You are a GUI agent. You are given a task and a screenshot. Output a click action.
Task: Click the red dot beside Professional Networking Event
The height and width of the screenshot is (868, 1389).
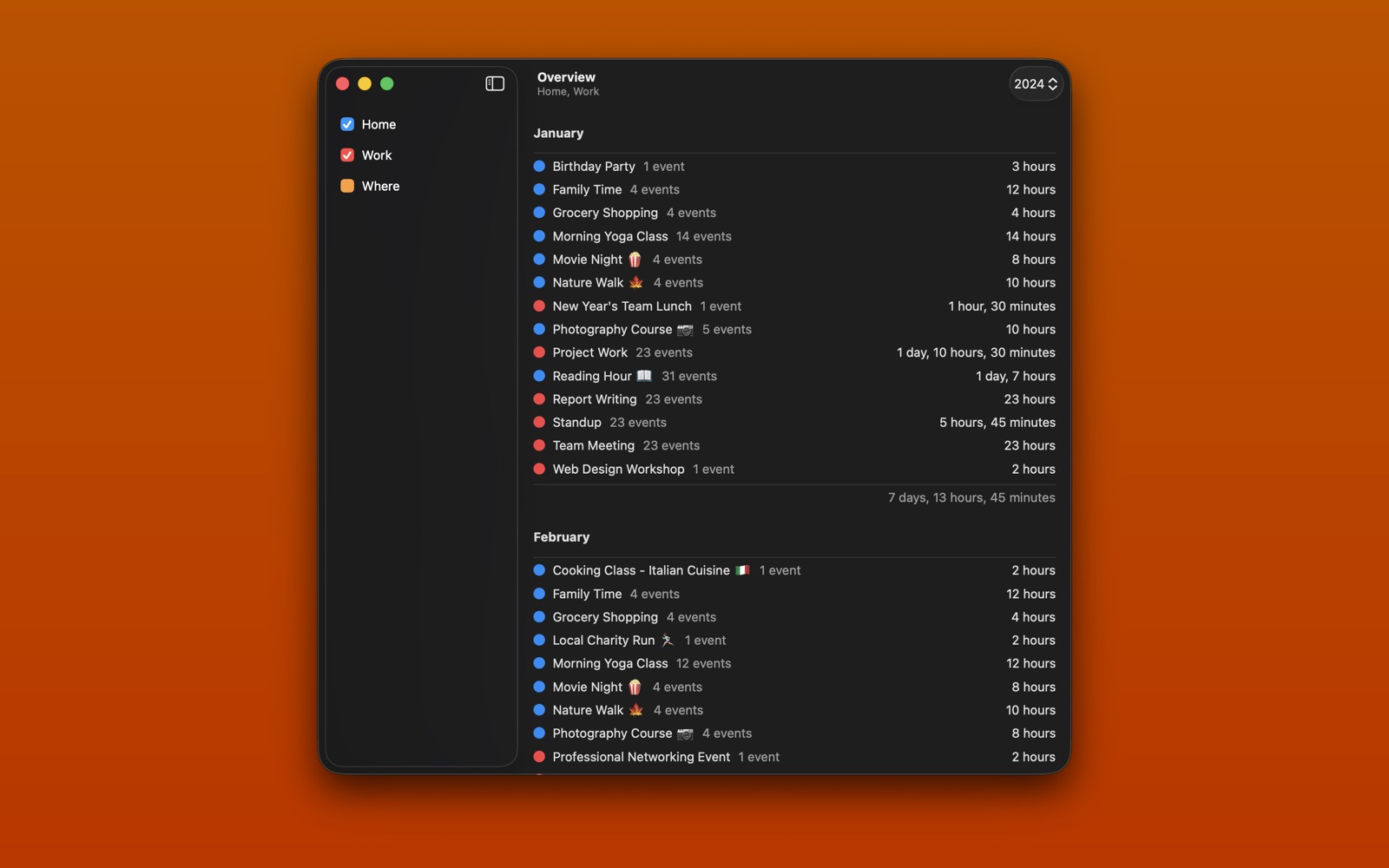click(x=539, y=757)
